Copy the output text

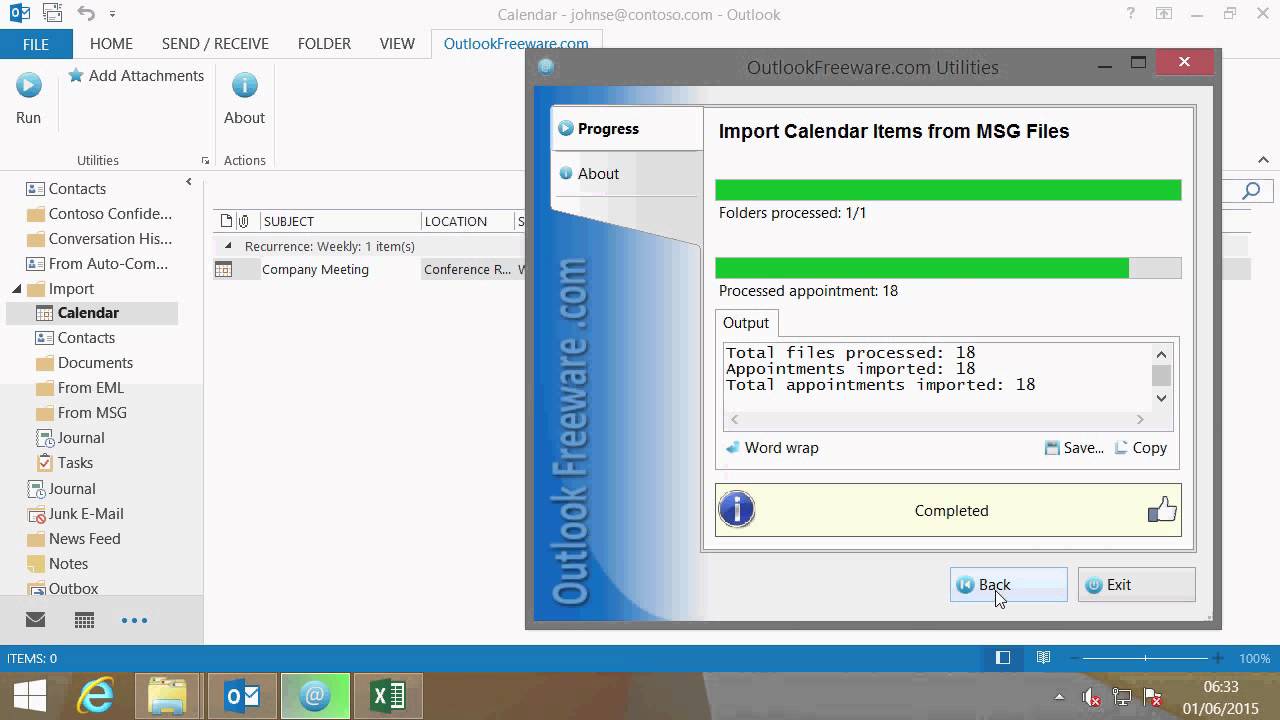(x=1141, y=448)
